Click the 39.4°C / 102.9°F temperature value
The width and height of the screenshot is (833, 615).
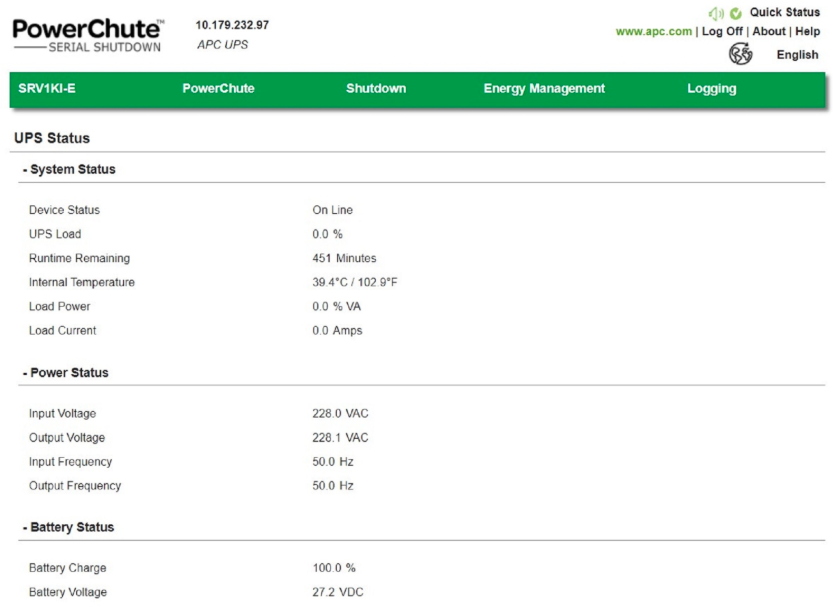tap(355, 283)
